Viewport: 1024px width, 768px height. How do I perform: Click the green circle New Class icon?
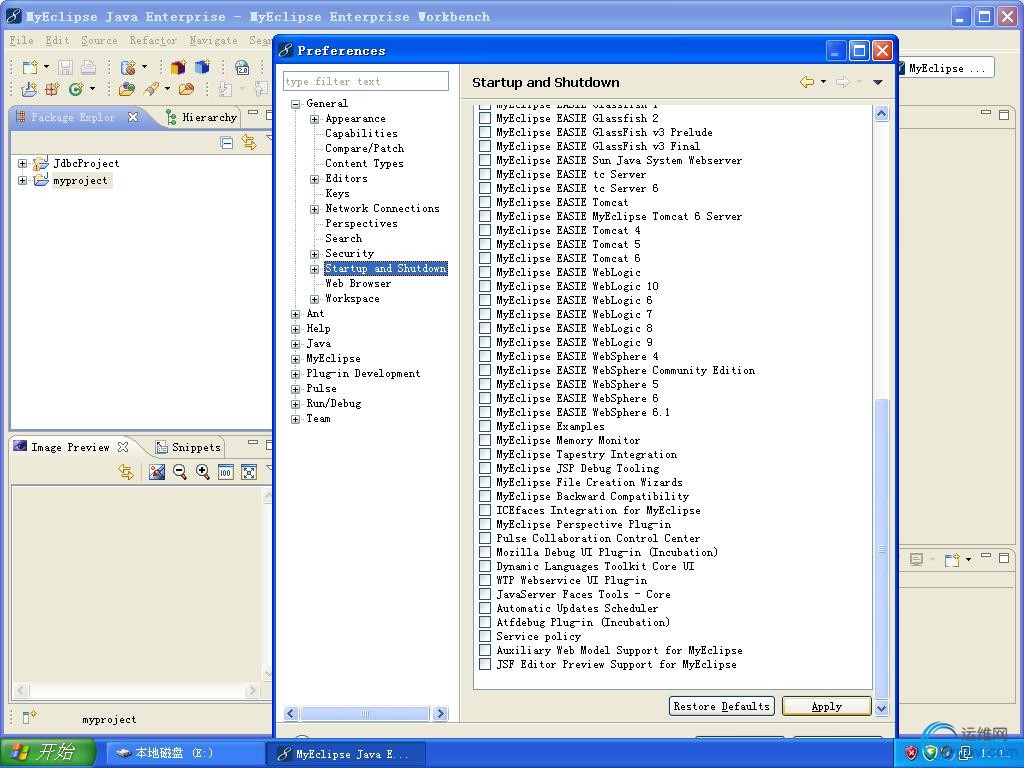[76, 89]
